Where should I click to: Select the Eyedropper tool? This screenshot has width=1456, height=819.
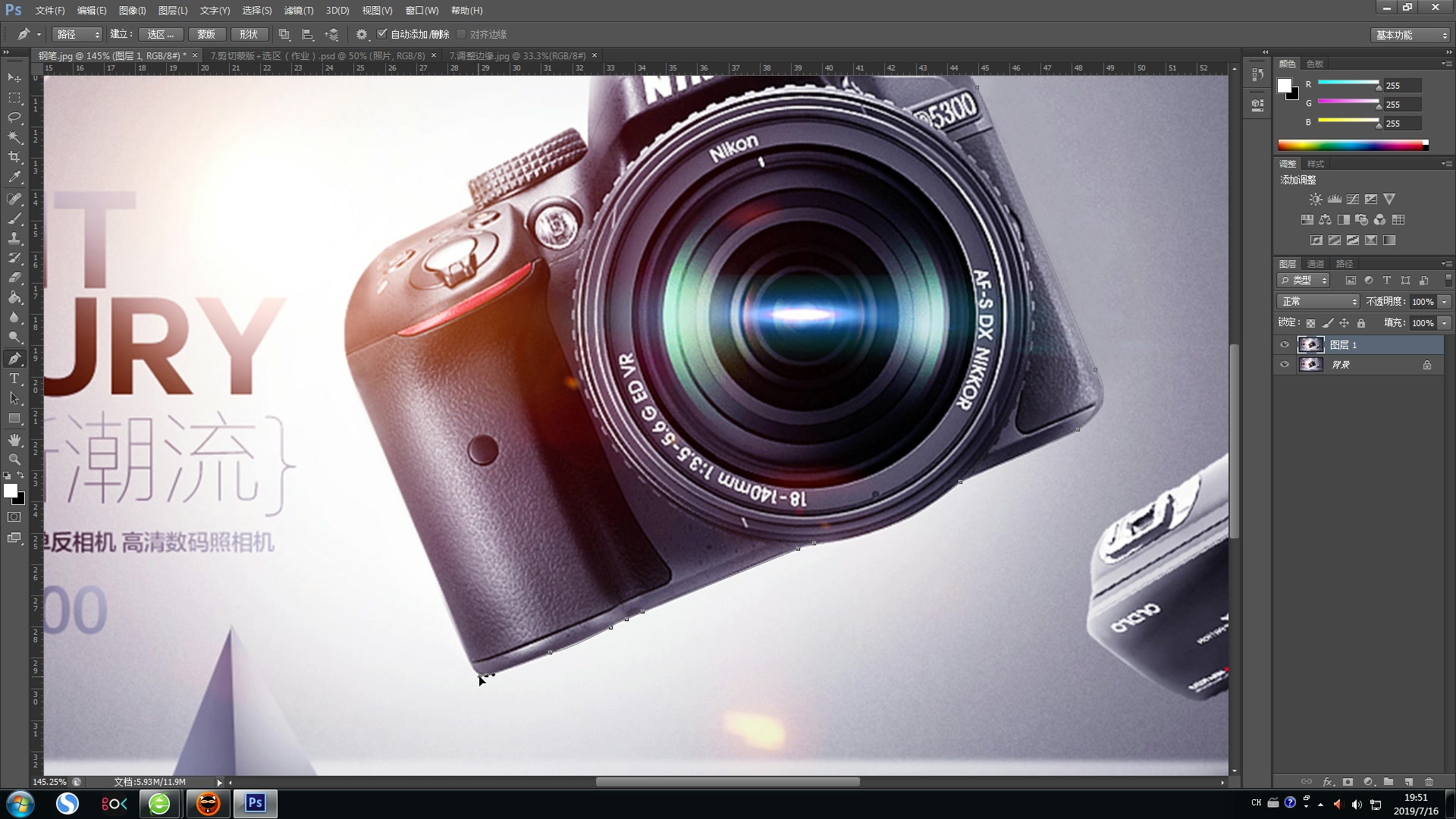click(x=14, y=177)
